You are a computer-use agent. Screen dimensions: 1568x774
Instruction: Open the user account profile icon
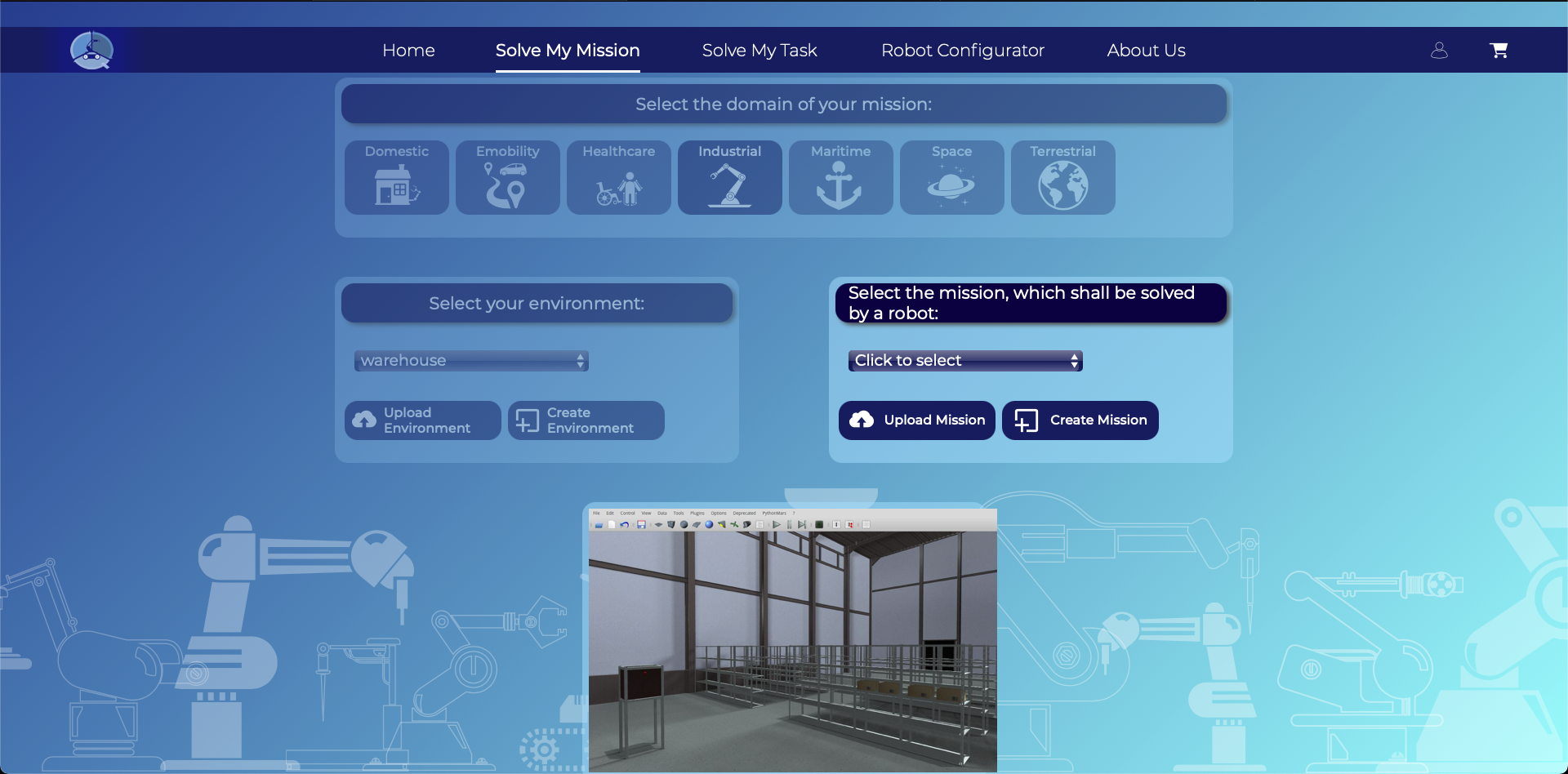[1439, 51]
